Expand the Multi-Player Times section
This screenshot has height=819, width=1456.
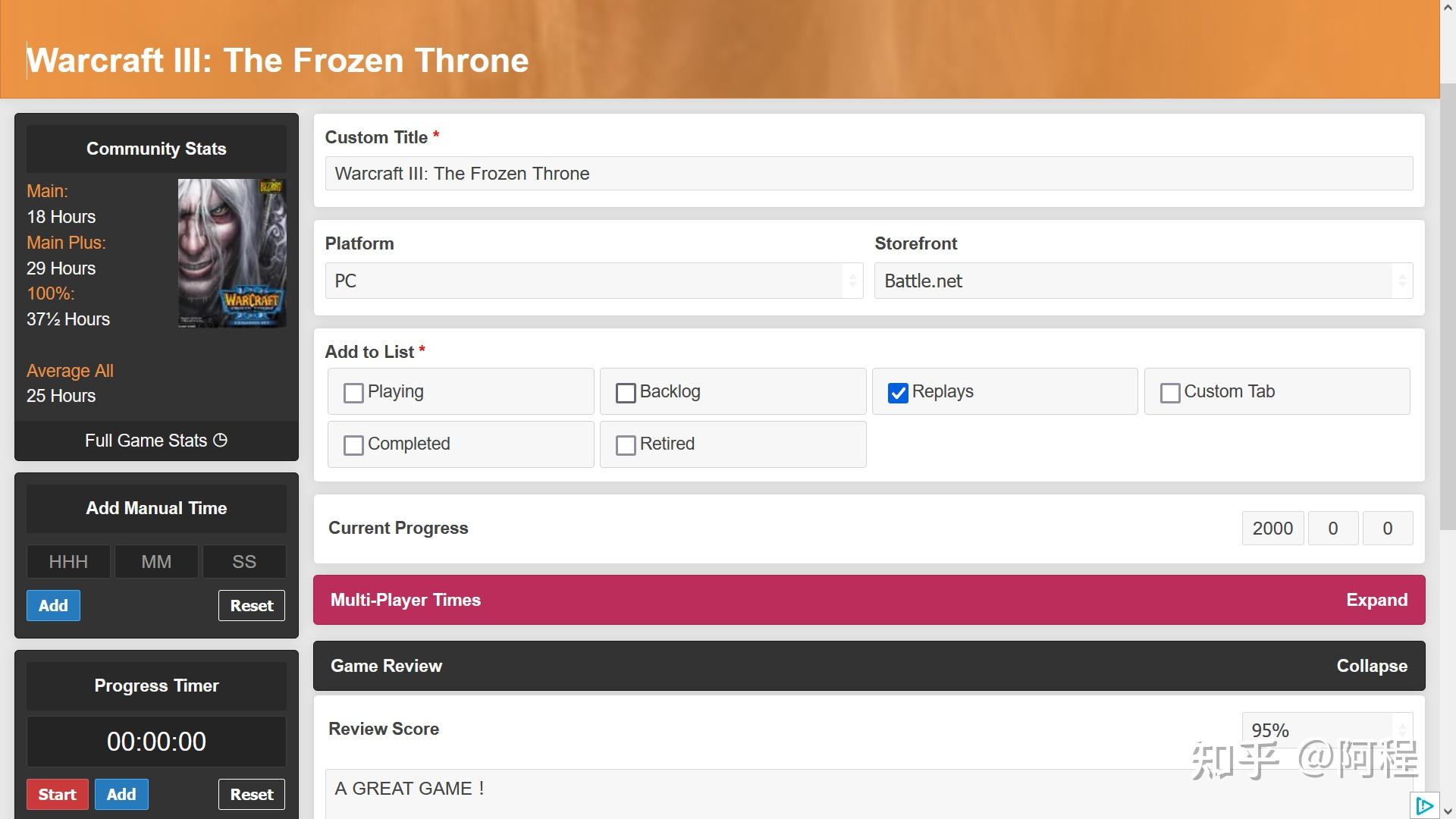tap(1376, 600)
